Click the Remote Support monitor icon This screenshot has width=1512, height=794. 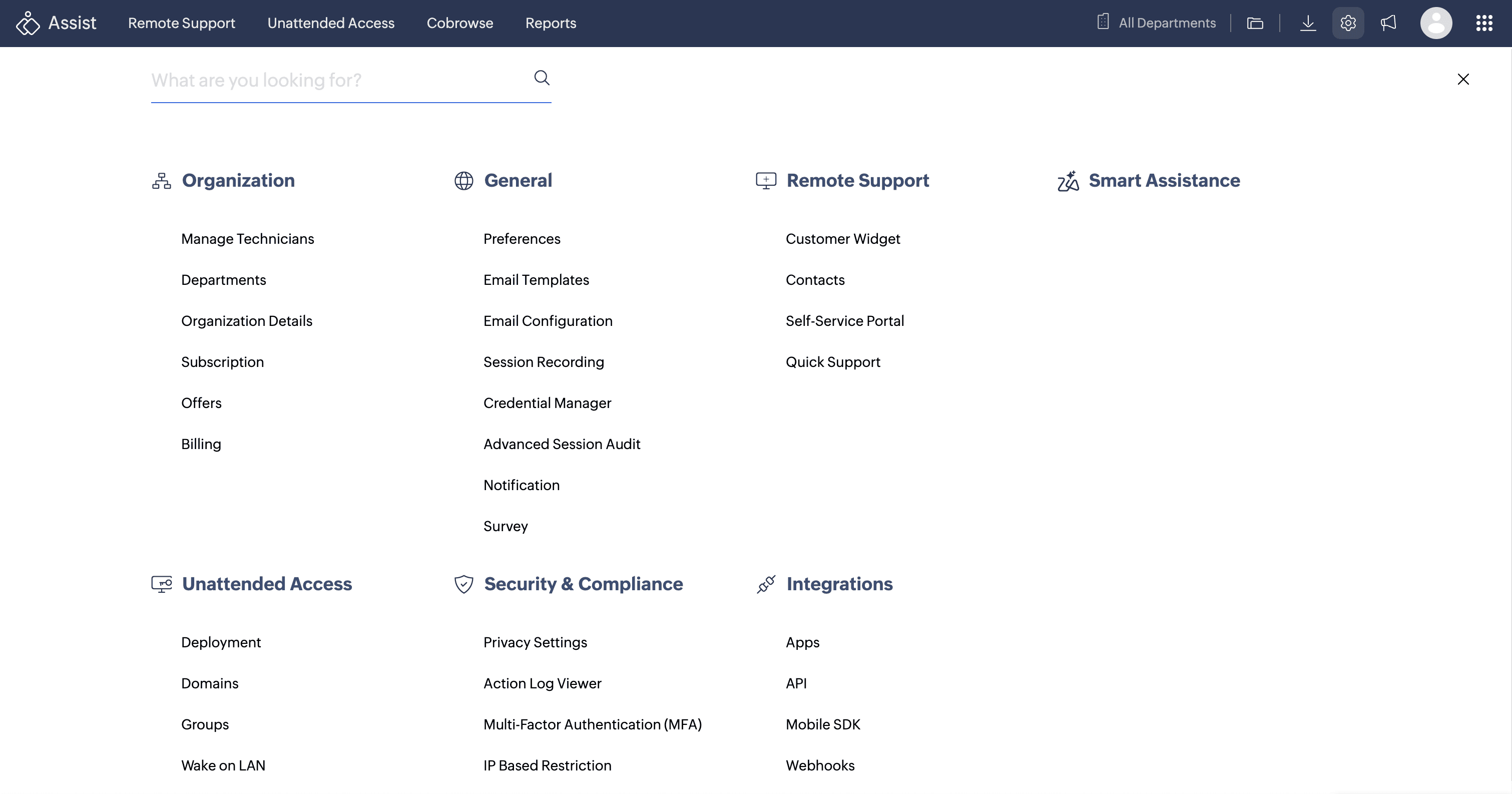(766, 181)
